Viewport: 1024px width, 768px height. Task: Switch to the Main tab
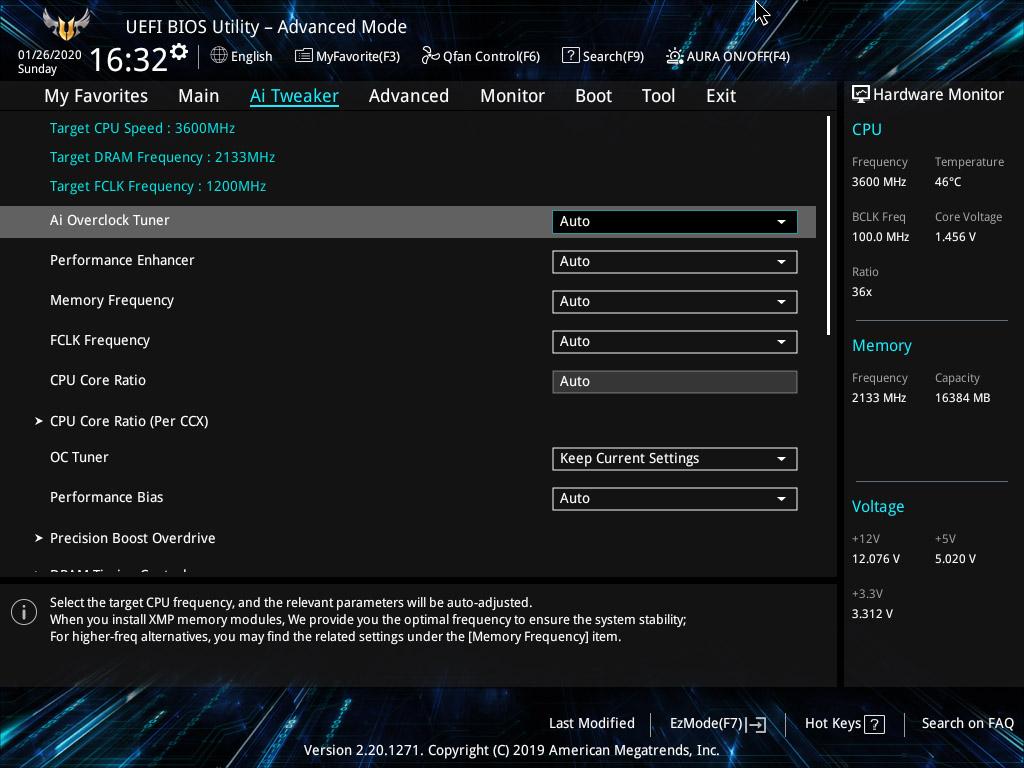[199, 96]
